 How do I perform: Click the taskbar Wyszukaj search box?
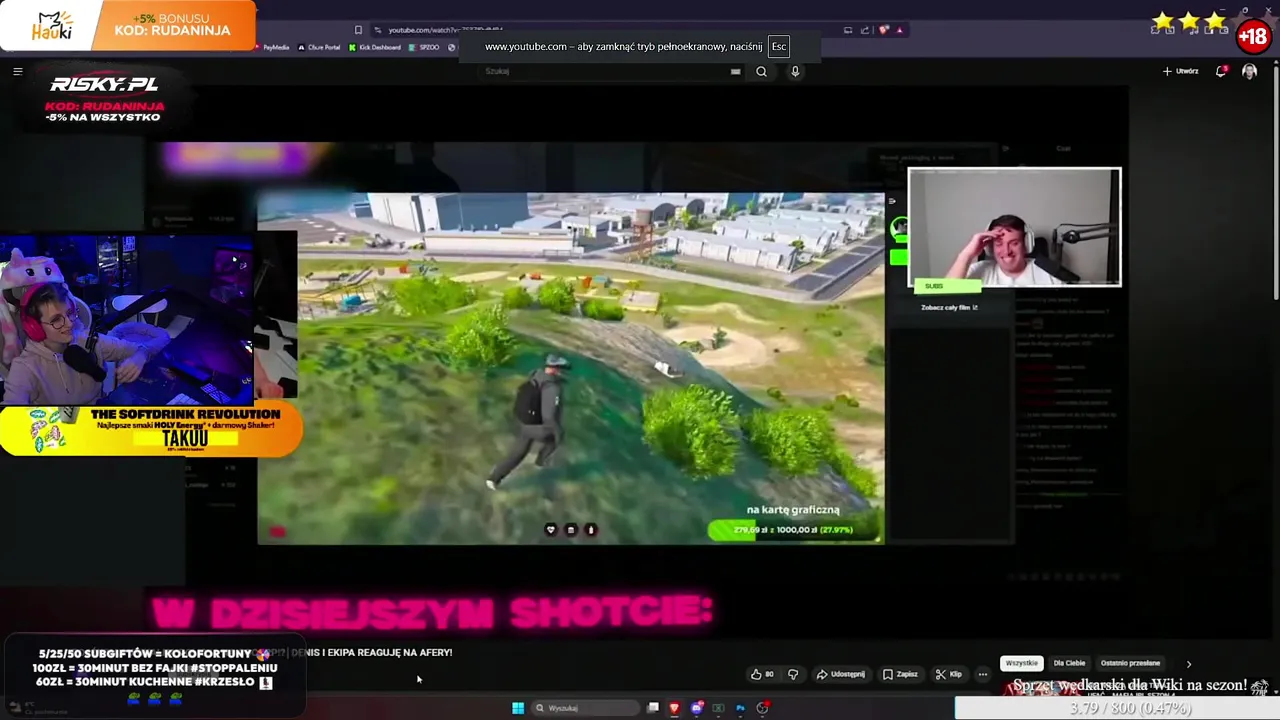click(x=586, y=708)
